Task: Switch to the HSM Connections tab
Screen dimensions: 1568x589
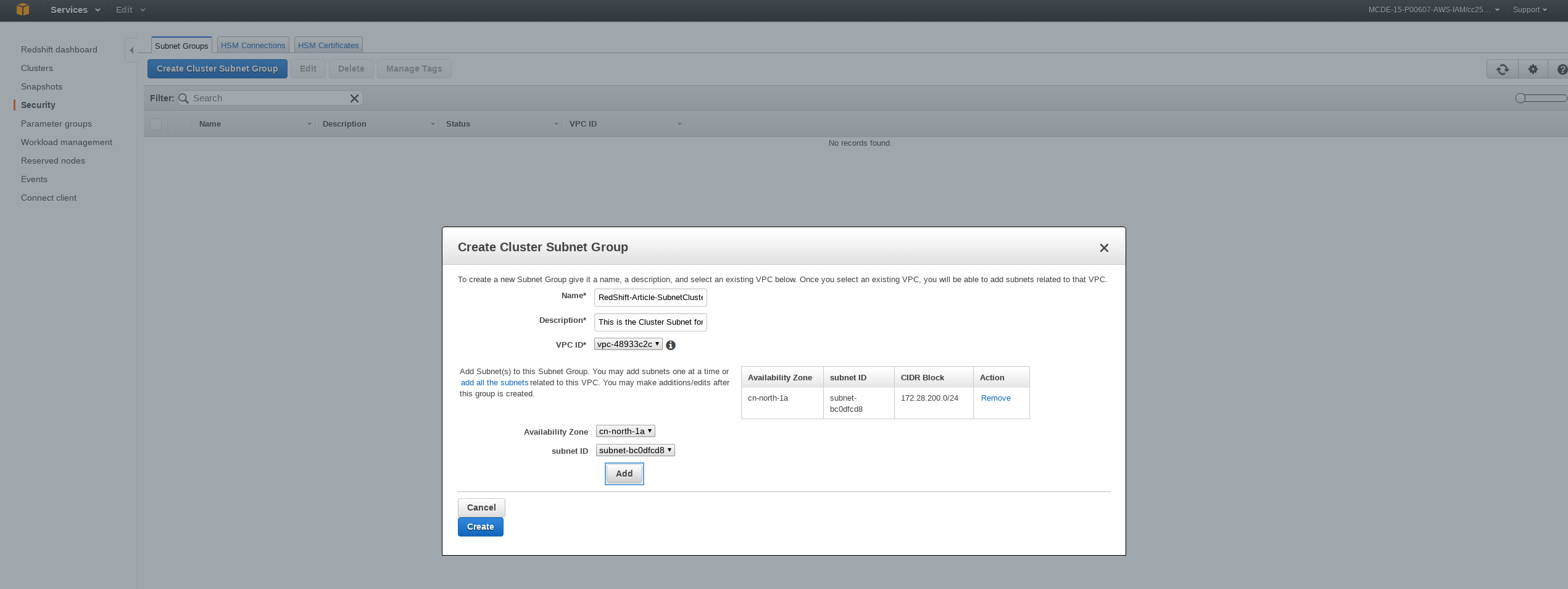Action: 253,46
